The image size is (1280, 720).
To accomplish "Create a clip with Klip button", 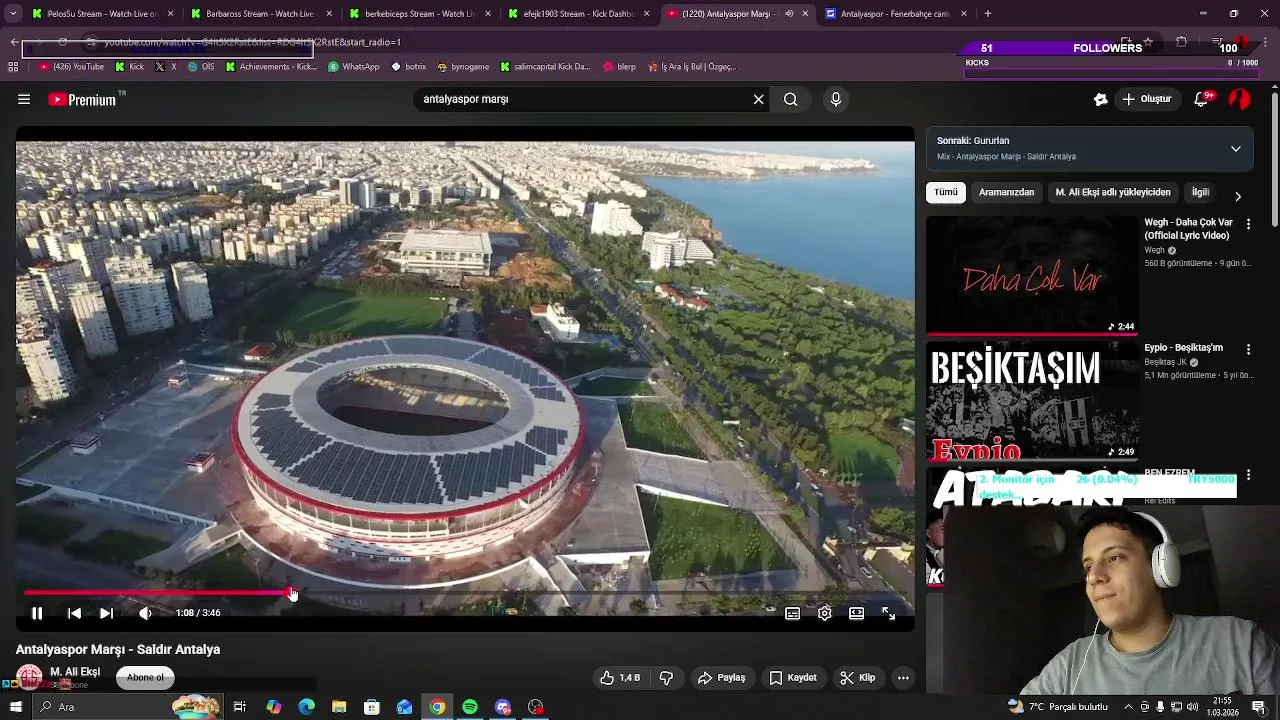I will coord(857,678).
